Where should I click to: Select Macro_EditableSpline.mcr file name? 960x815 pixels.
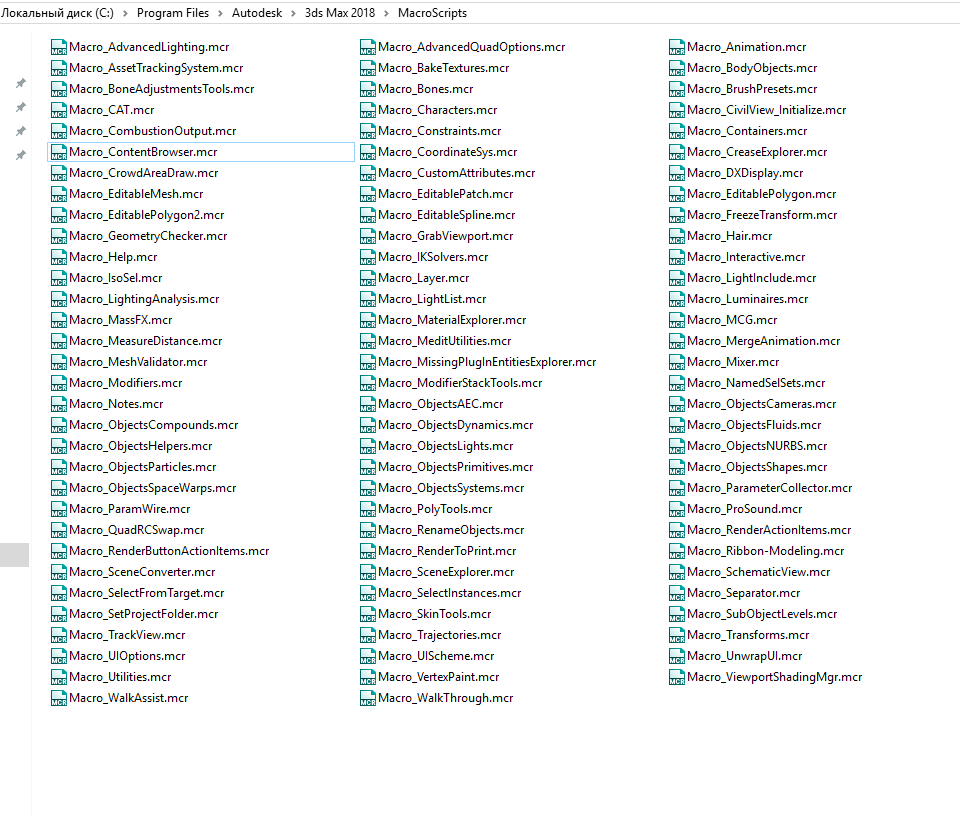(447, 215)
